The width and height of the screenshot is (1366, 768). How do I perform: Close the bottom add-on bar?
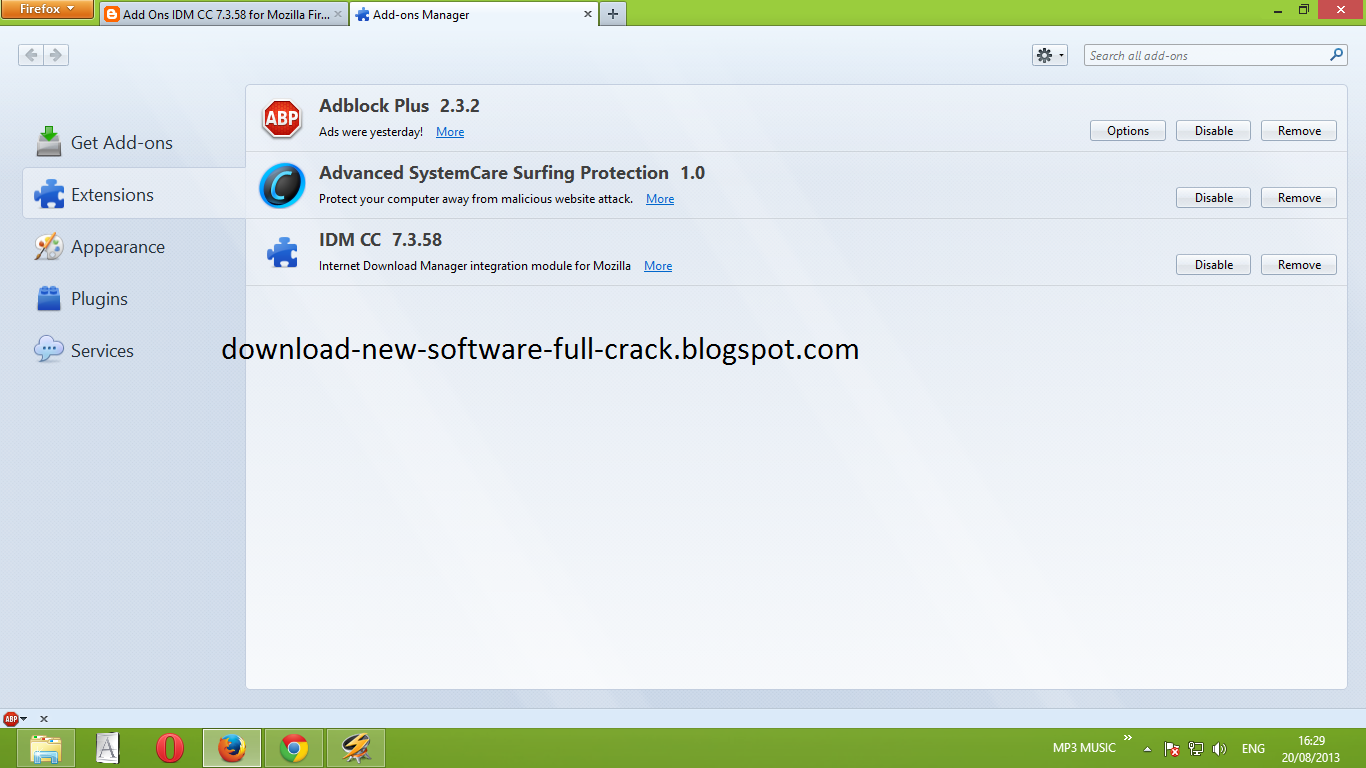(x=43, y=719)
